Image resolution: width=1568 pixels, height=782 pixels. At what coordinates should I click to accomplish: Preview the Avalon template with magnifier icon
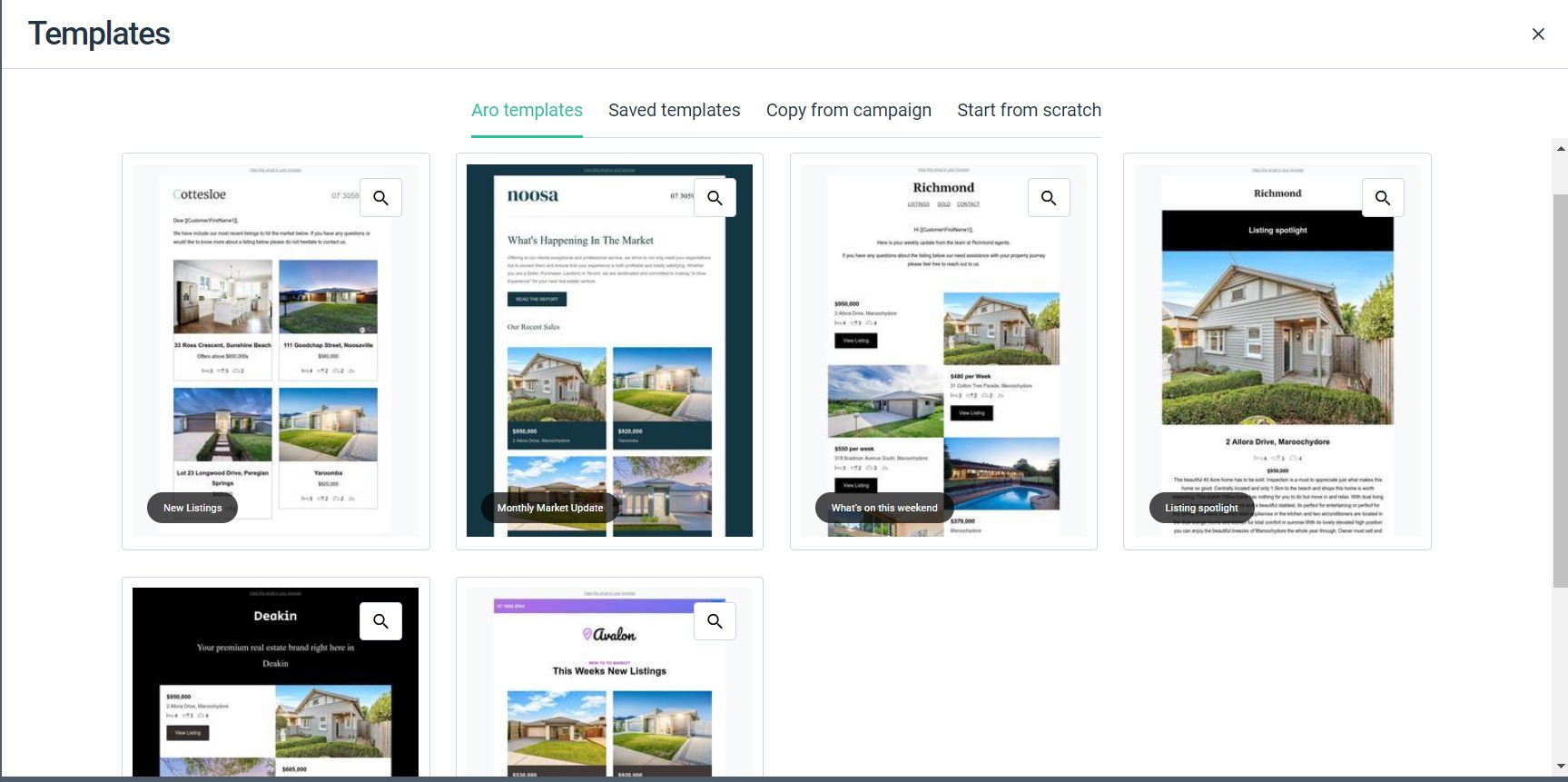(x=715, y=621)
